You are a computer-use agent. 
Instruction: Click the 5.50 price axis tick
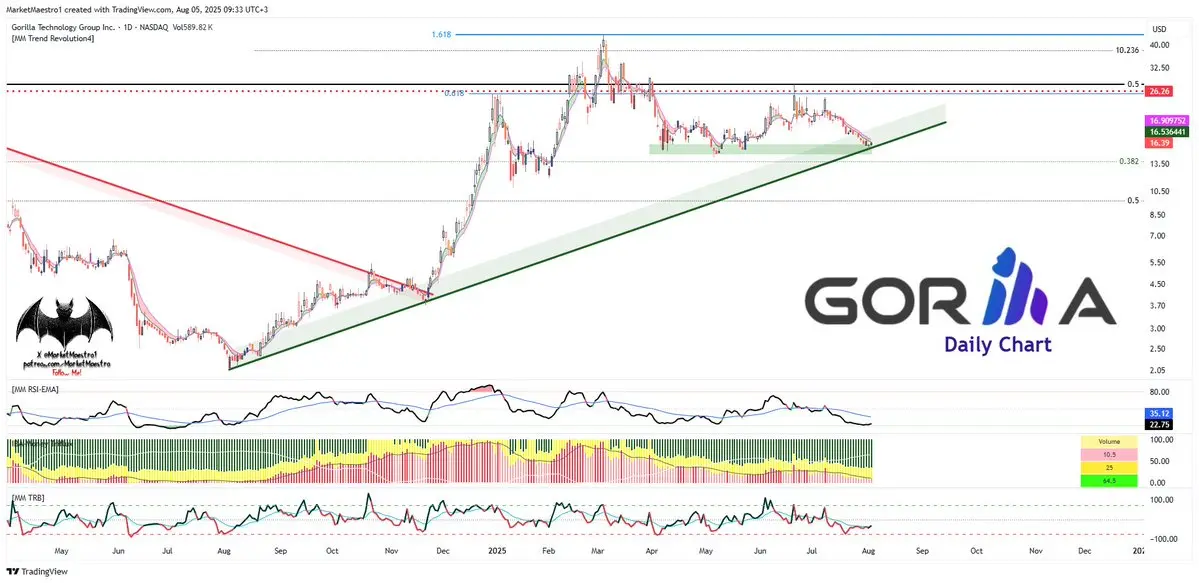coord(1159,262)
